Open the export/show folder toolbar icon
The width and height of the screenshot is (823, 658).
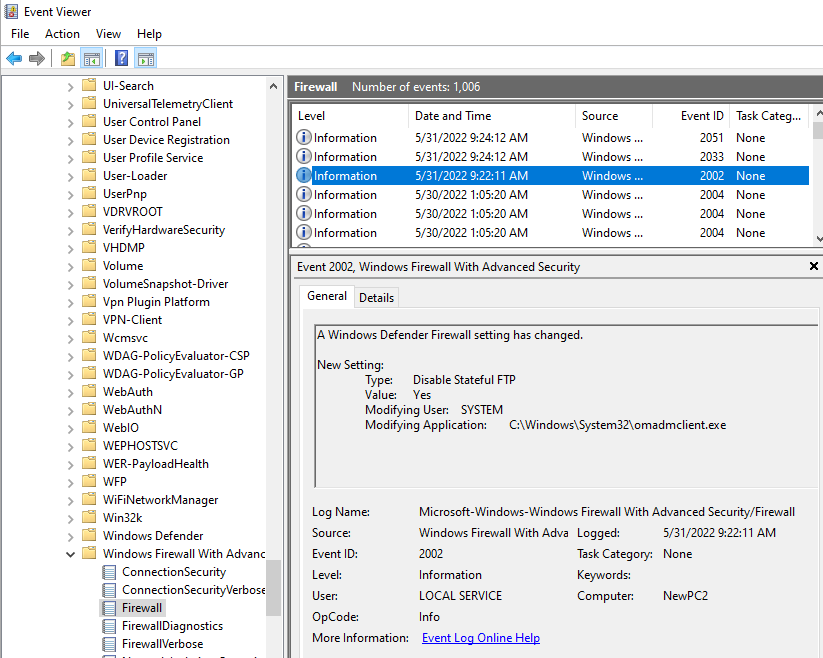pyautogui.click(x=67, y=57)
